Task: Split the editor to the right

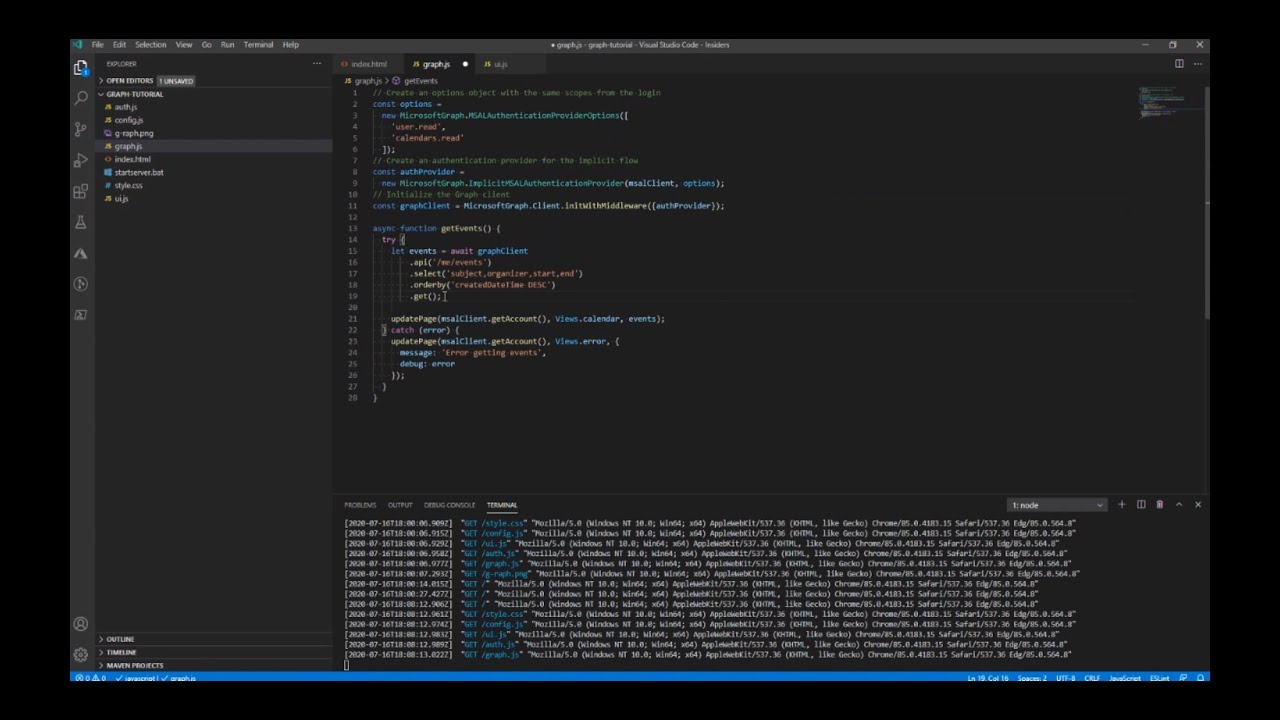Action: (x=1179, y=64)
